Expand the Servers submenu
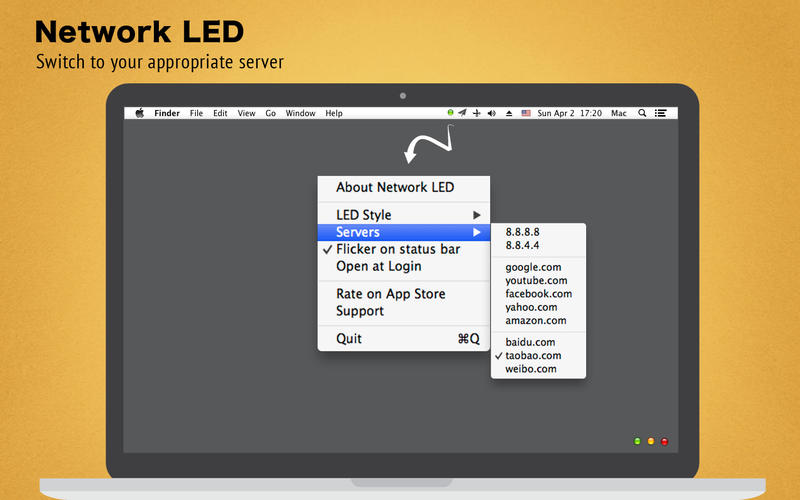 (x=404, y=232)
